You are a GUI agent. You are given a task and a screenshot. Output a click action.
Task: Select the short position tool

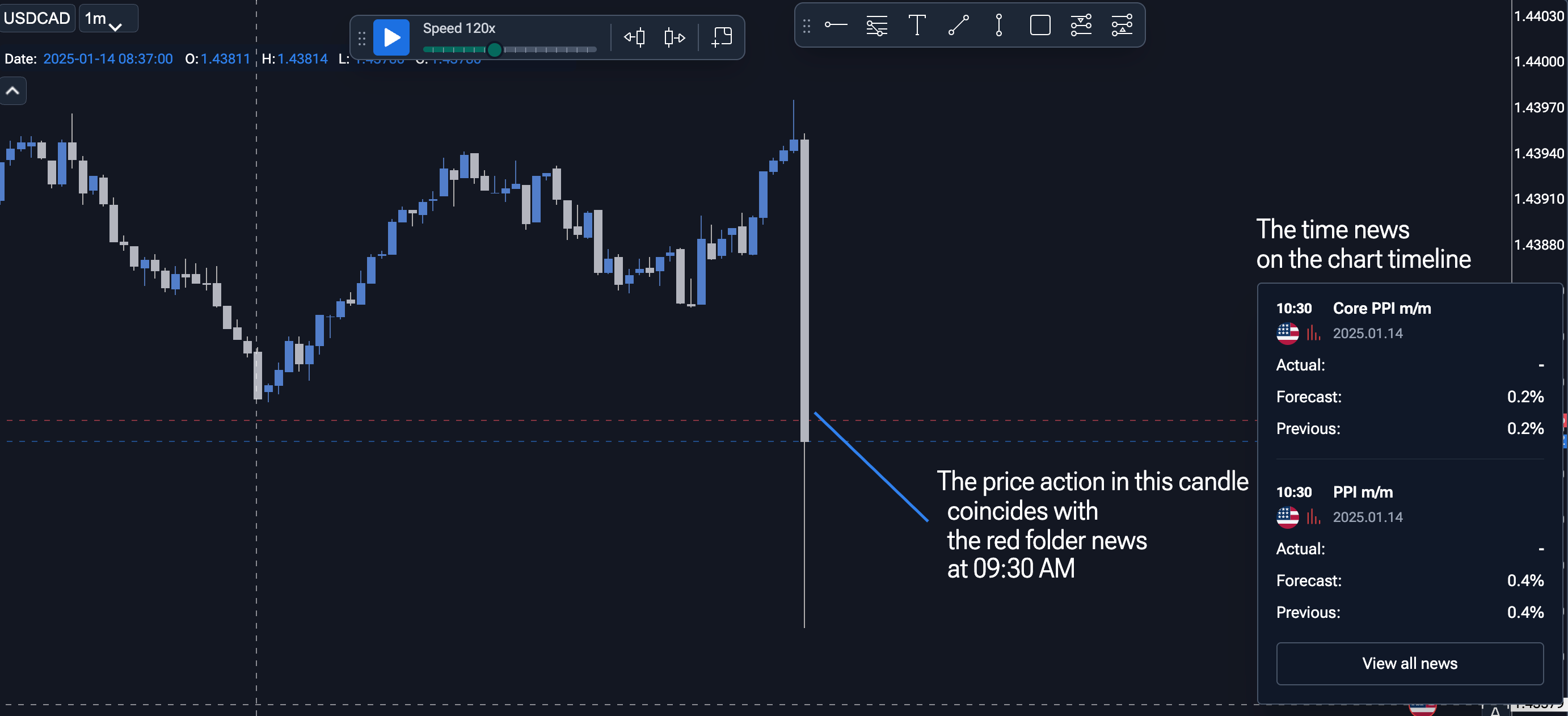pos(1081,26)
